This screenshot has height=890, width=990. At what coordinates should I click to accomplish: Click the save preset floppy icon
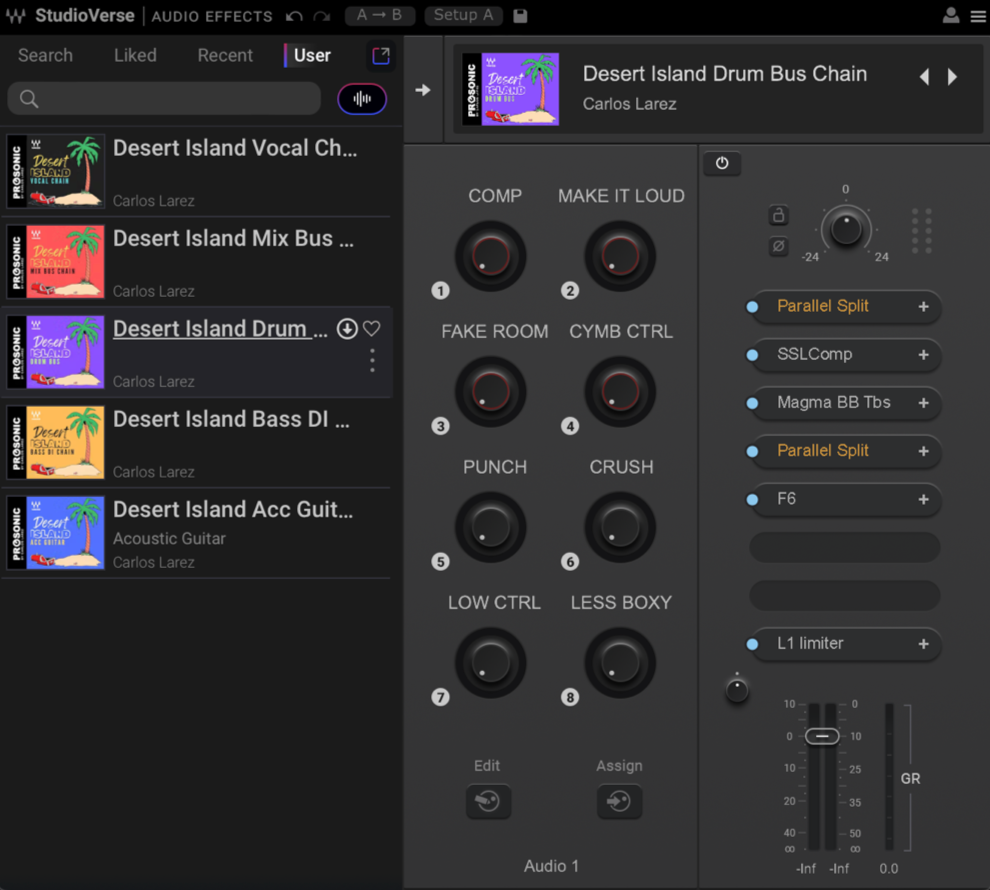click(x=520, y=16)
